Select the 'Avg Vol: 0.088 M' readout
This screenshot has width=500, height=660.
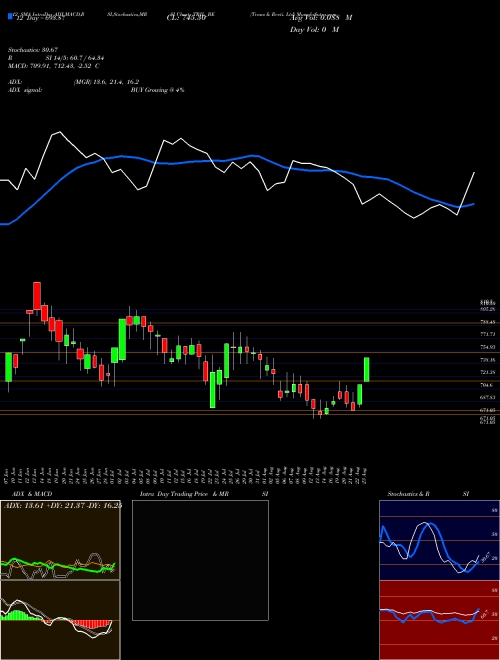click(321, 18)
